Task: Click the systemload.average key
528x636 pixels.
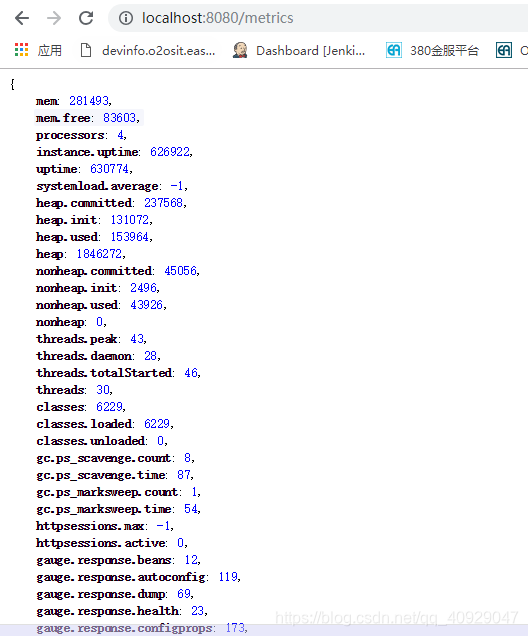Action: tap(97, 186)
